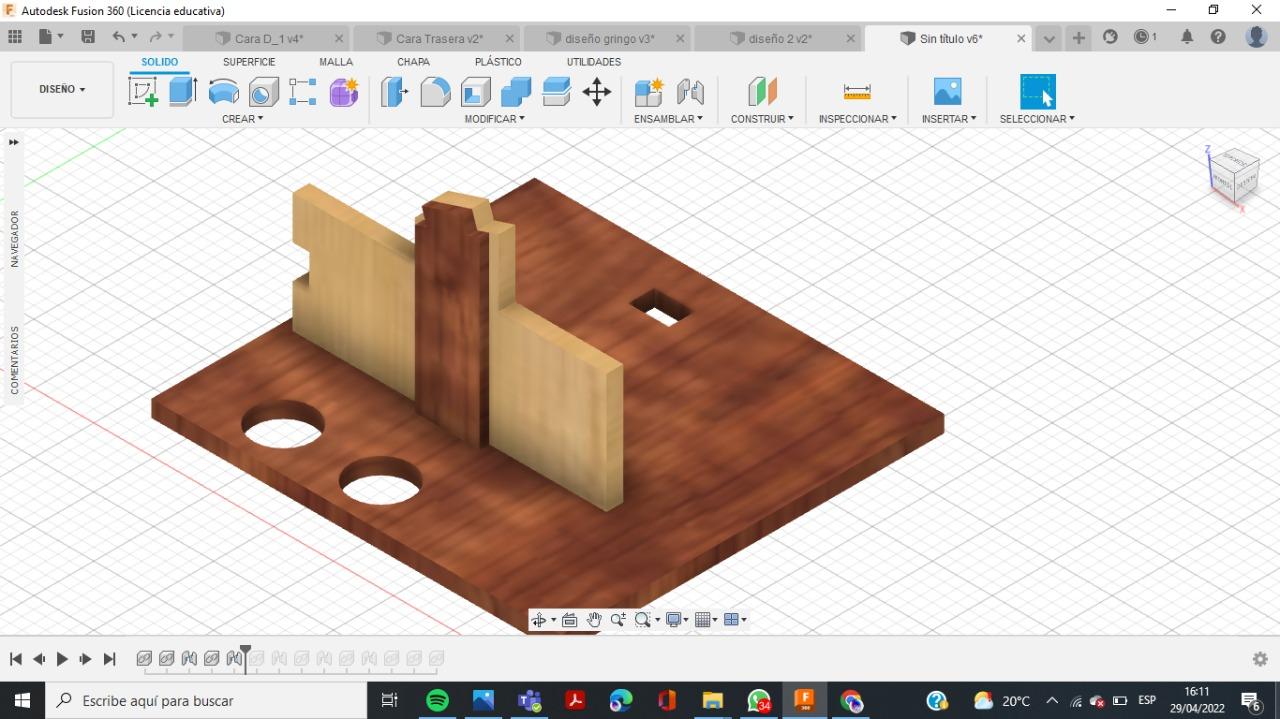The height and width of the screenshot is (719, 1280).
Task: Play the timeline
Action: (x=62, y=659)
